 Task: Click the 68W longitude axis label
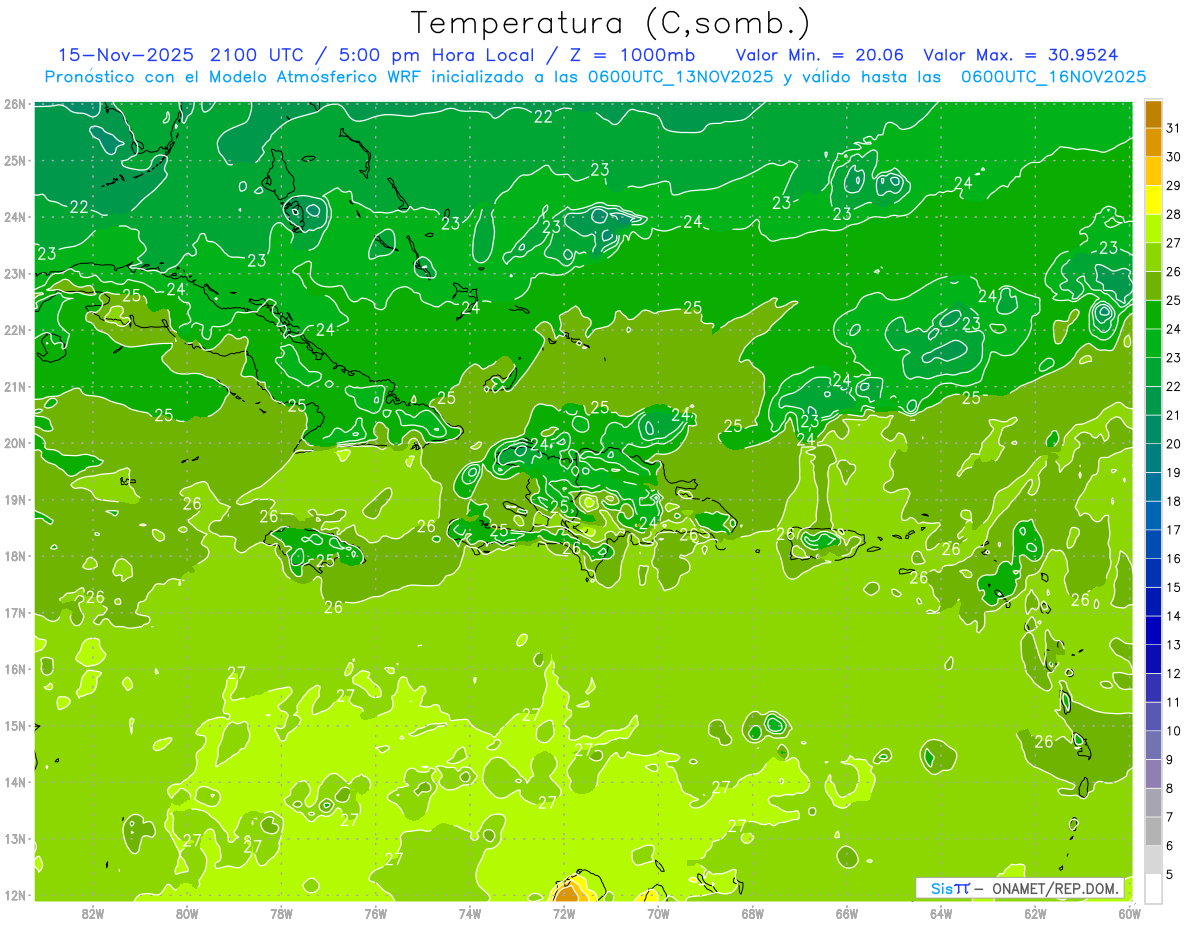753,912
